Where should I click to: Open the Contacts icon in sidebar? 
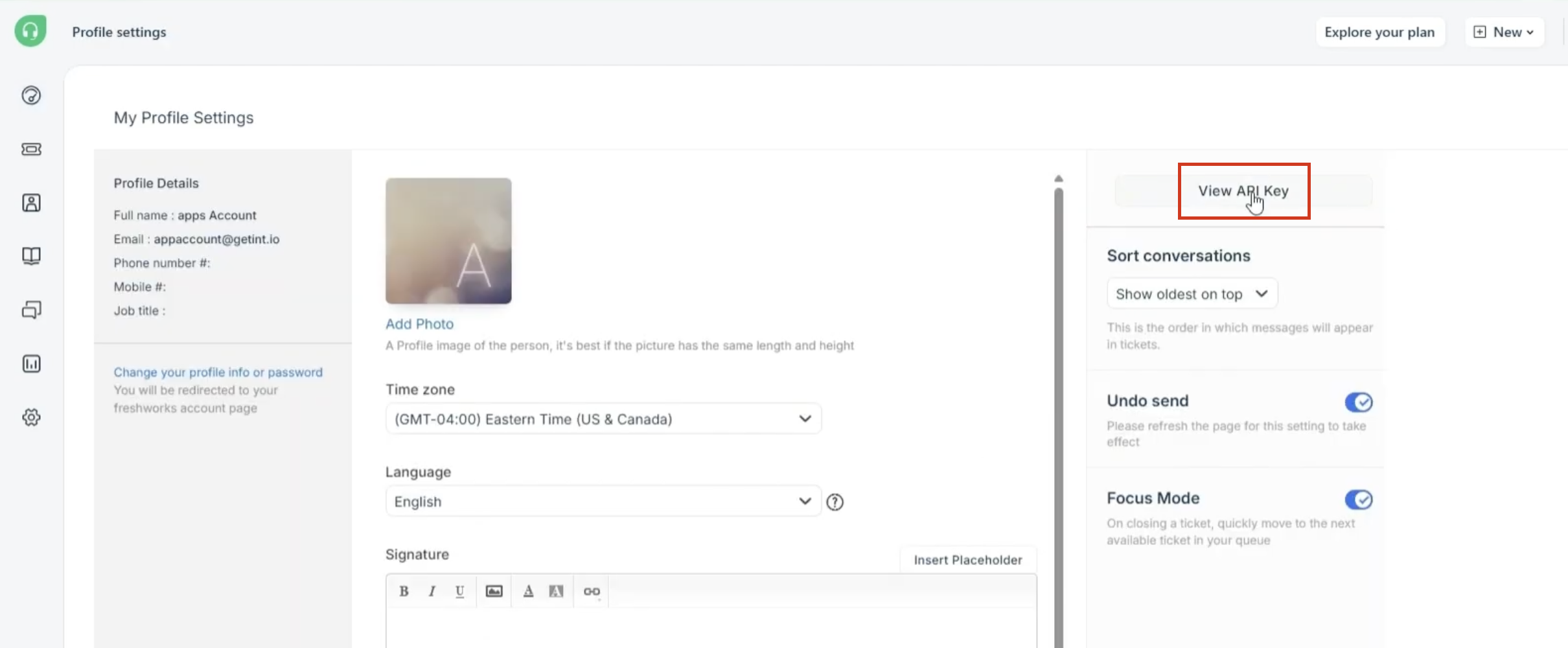31,203
